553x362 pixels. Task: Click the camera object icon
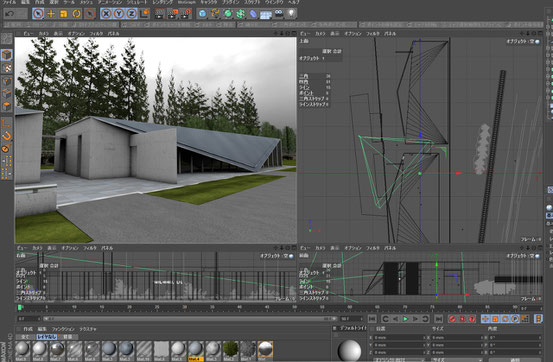279,14
